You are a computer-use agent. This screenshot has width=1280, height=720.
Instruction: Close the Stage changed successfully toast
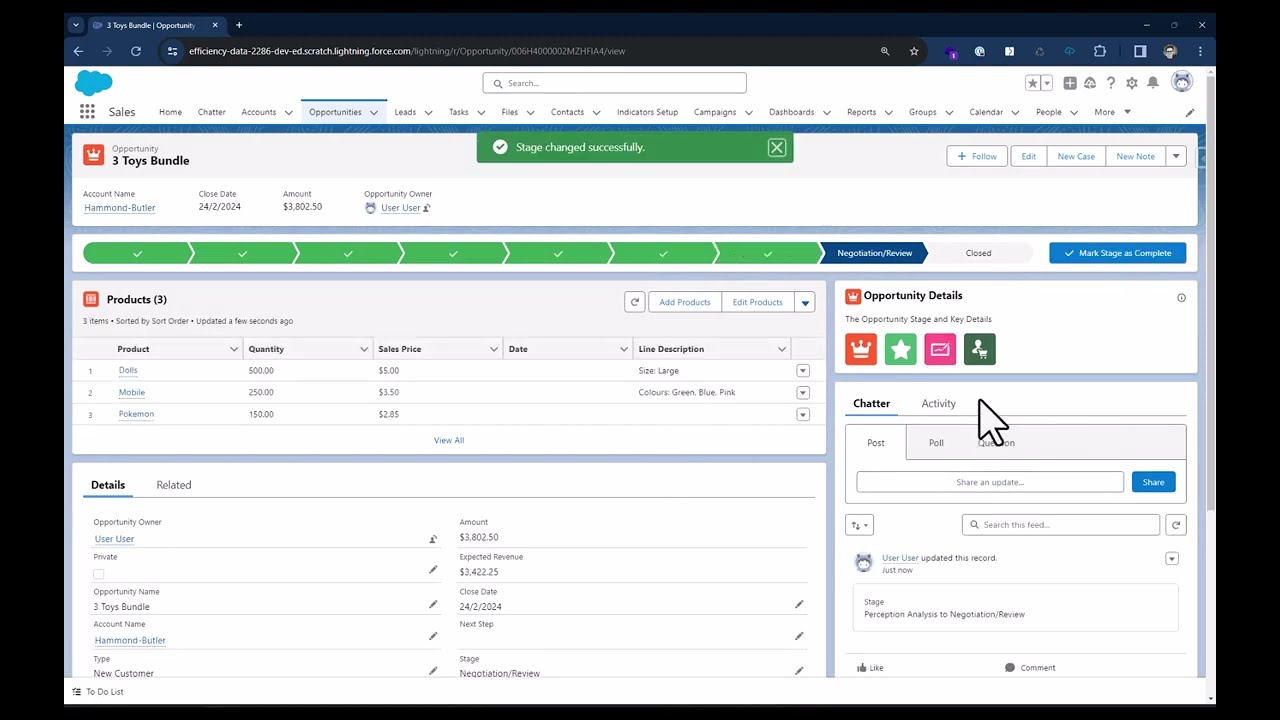coord(777,147)
